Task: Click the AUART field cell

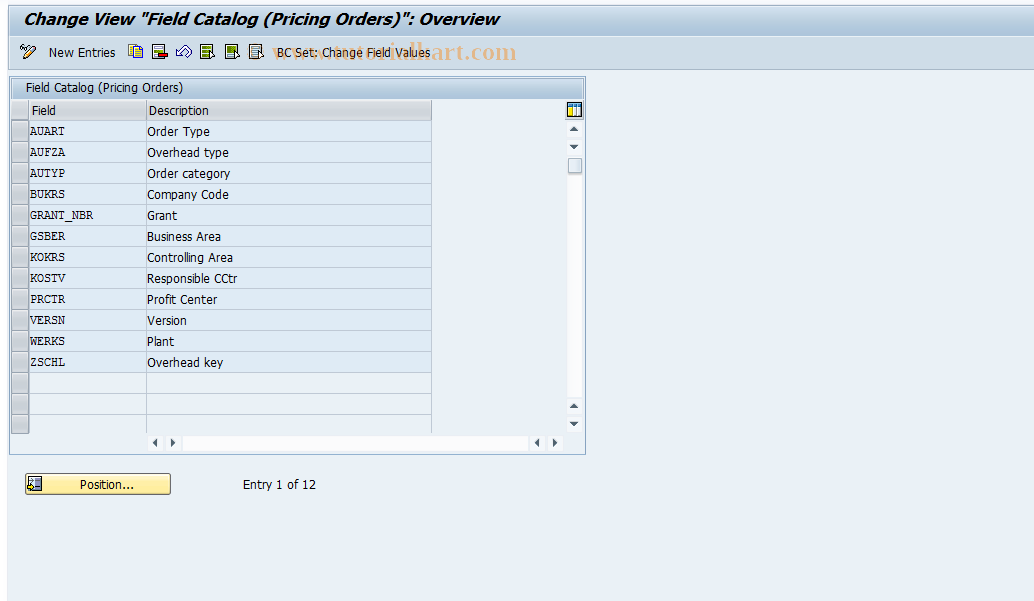Action: click(87, 131)
